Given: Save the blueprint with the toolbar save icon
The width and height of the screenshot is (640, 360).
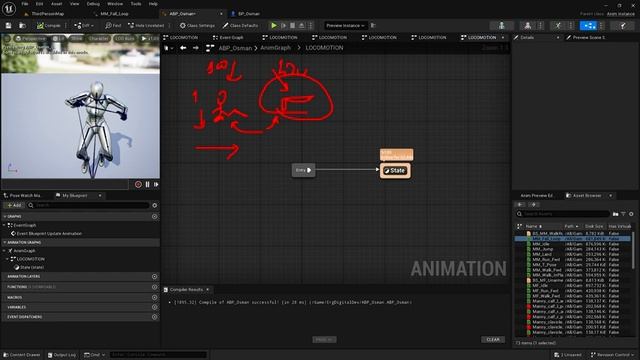Looking at the screenshot, I should point(9,25).
